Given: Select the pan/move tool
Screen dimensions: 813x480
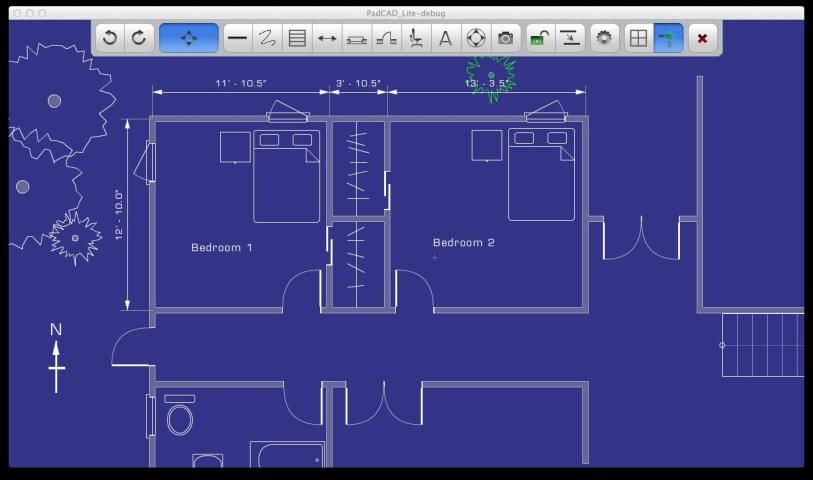Looking at the screenshot, I should tap(188, 38).
